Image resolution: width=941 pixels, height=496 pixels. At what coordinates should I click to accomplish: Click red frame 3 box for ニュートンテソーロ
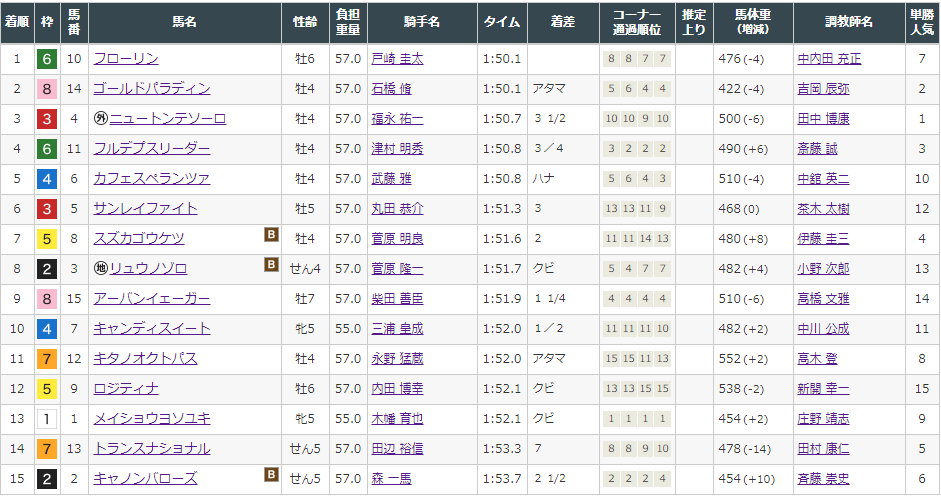pos(47,119)
